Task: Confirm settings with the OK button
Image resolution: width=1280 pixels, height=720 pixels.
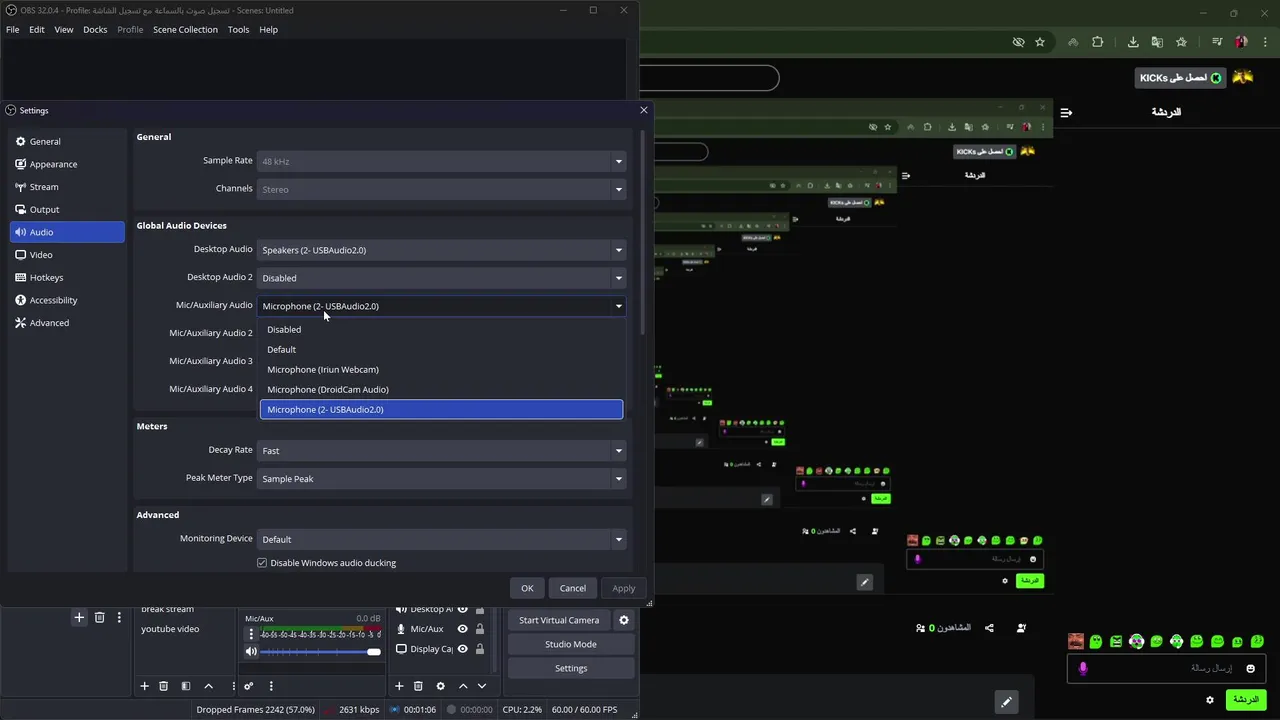Action: [x=527, y=588]
